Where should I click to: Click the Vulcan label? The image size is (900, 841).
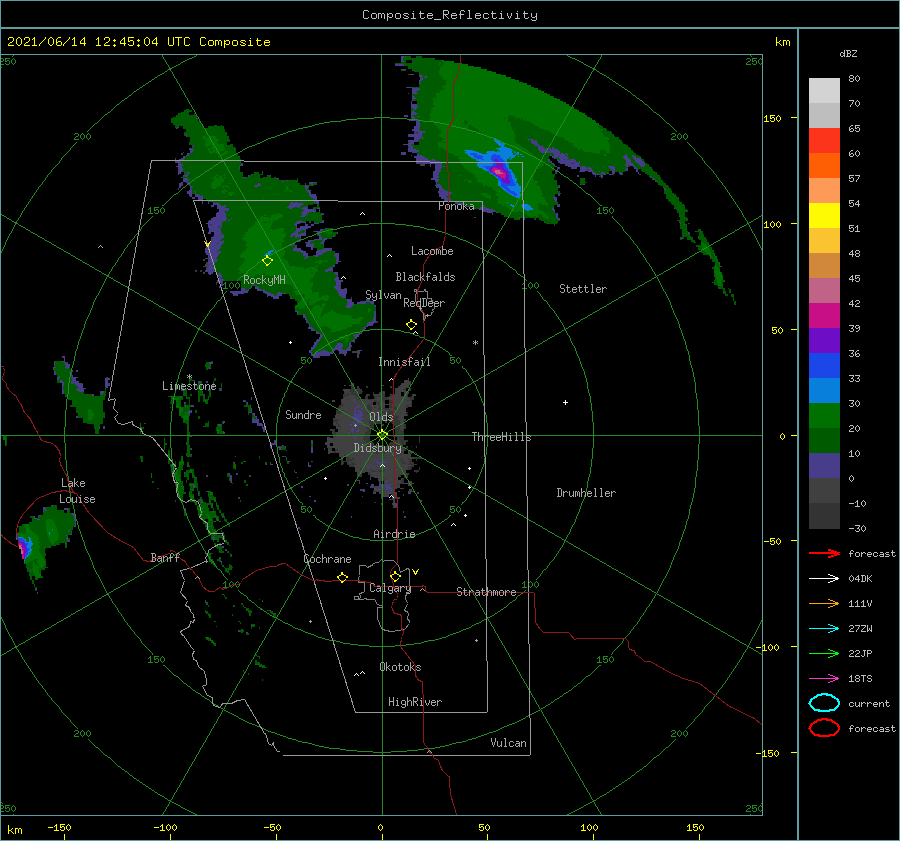click(x=508, y=743)
